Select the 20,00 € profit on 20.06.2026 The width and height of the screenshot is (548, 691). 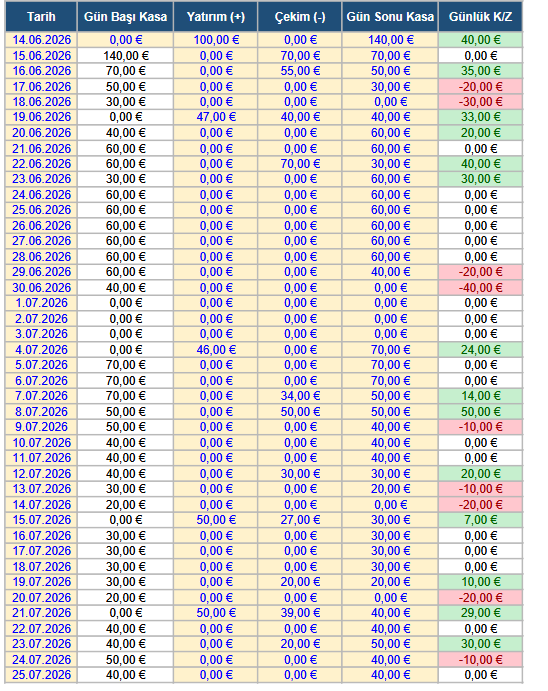[480, 133]
